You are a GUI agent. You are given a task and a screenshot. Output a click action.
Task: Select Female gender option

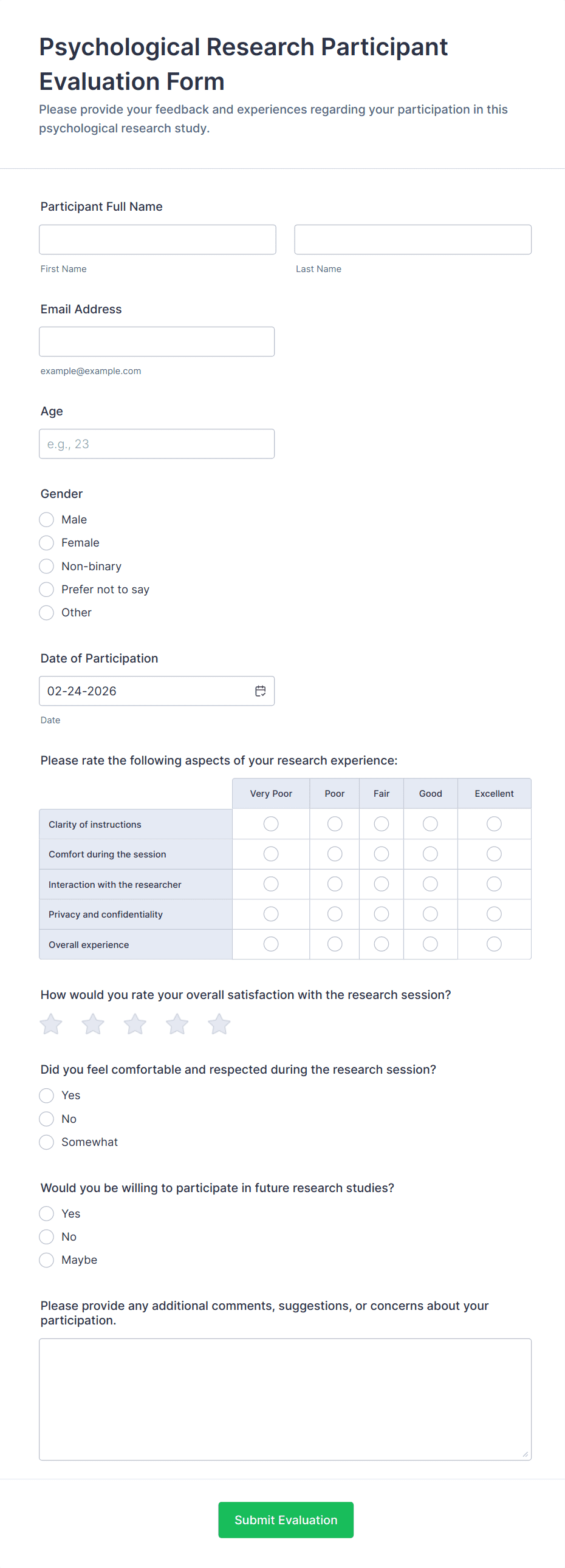point(47,542)
